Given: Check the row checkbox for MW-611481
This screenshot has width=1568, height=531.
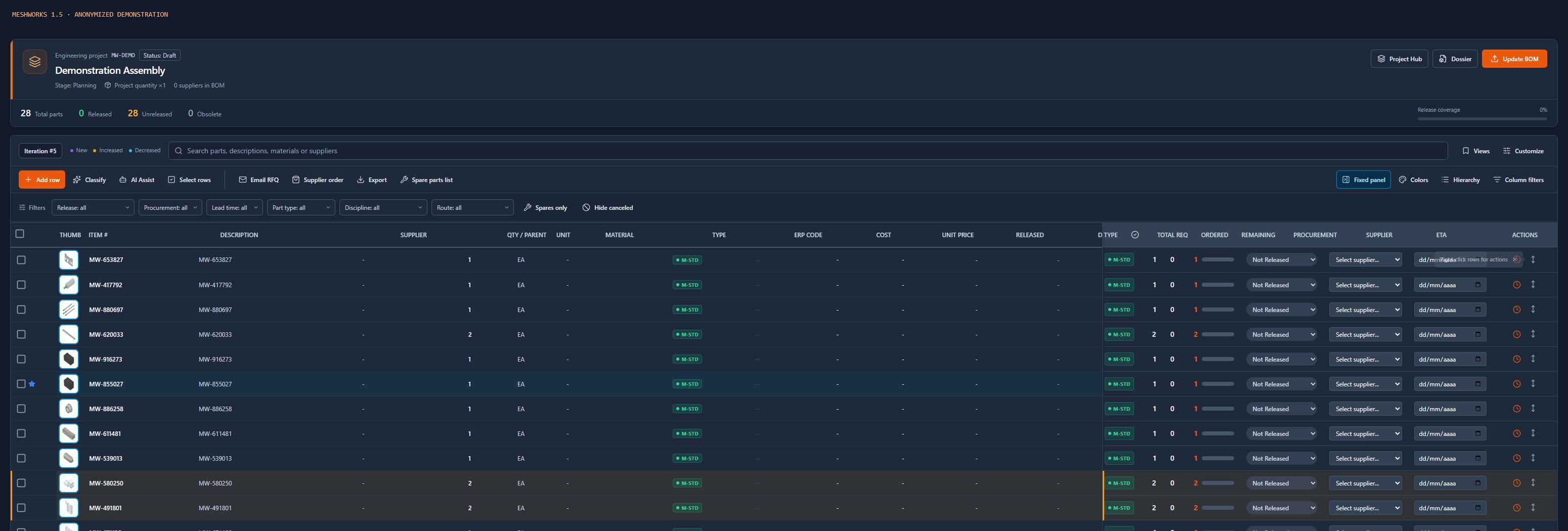Looking at the screenshot, I should (x=21, y=434).
